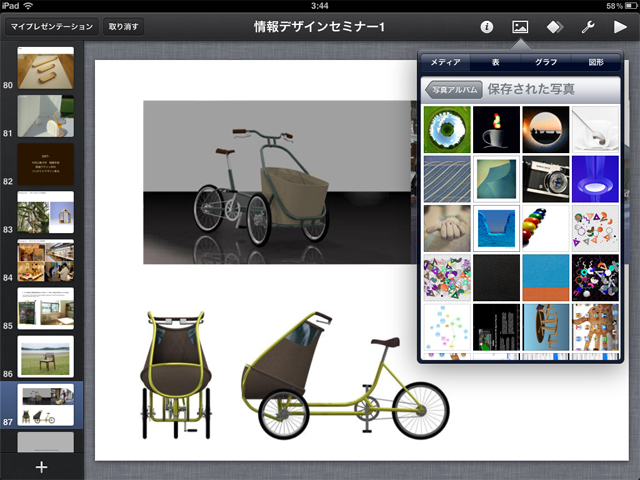
Task: Open the wrench tools menu
Action: pyautogui.click(x=587, y=26)
